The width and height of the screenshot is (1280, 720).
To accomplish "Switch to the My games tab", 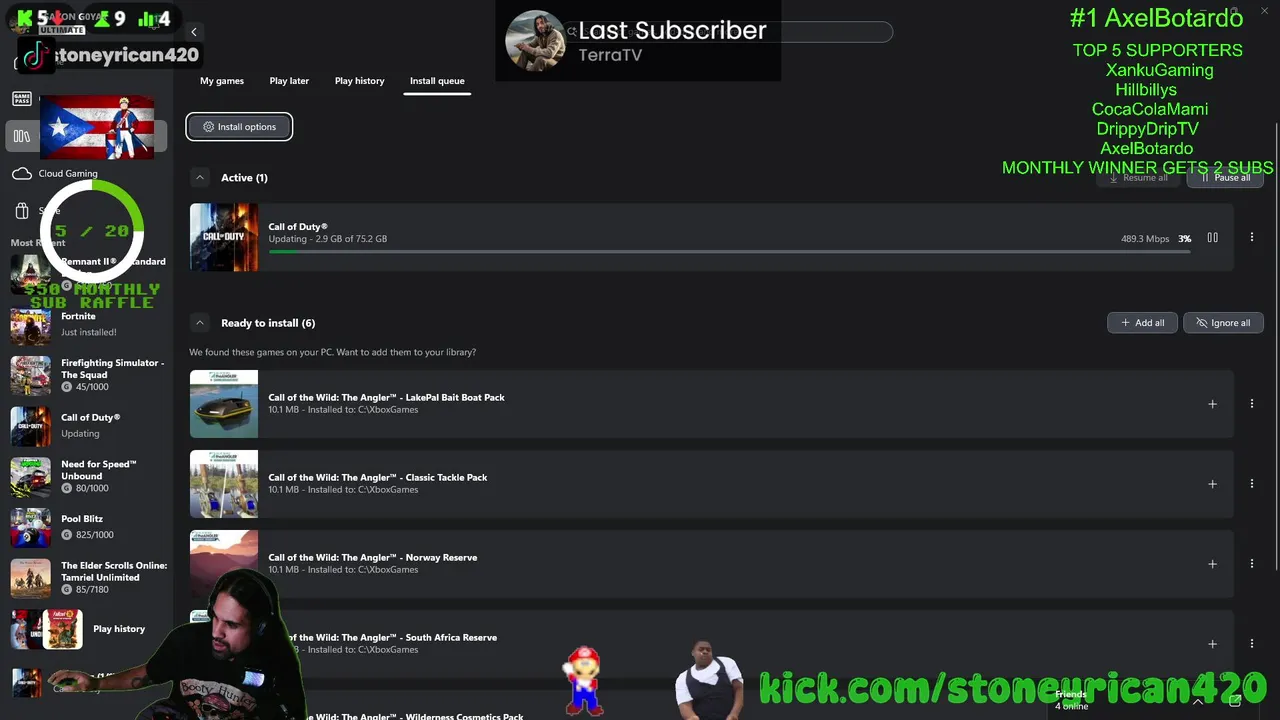I will (x=222, y=81).
